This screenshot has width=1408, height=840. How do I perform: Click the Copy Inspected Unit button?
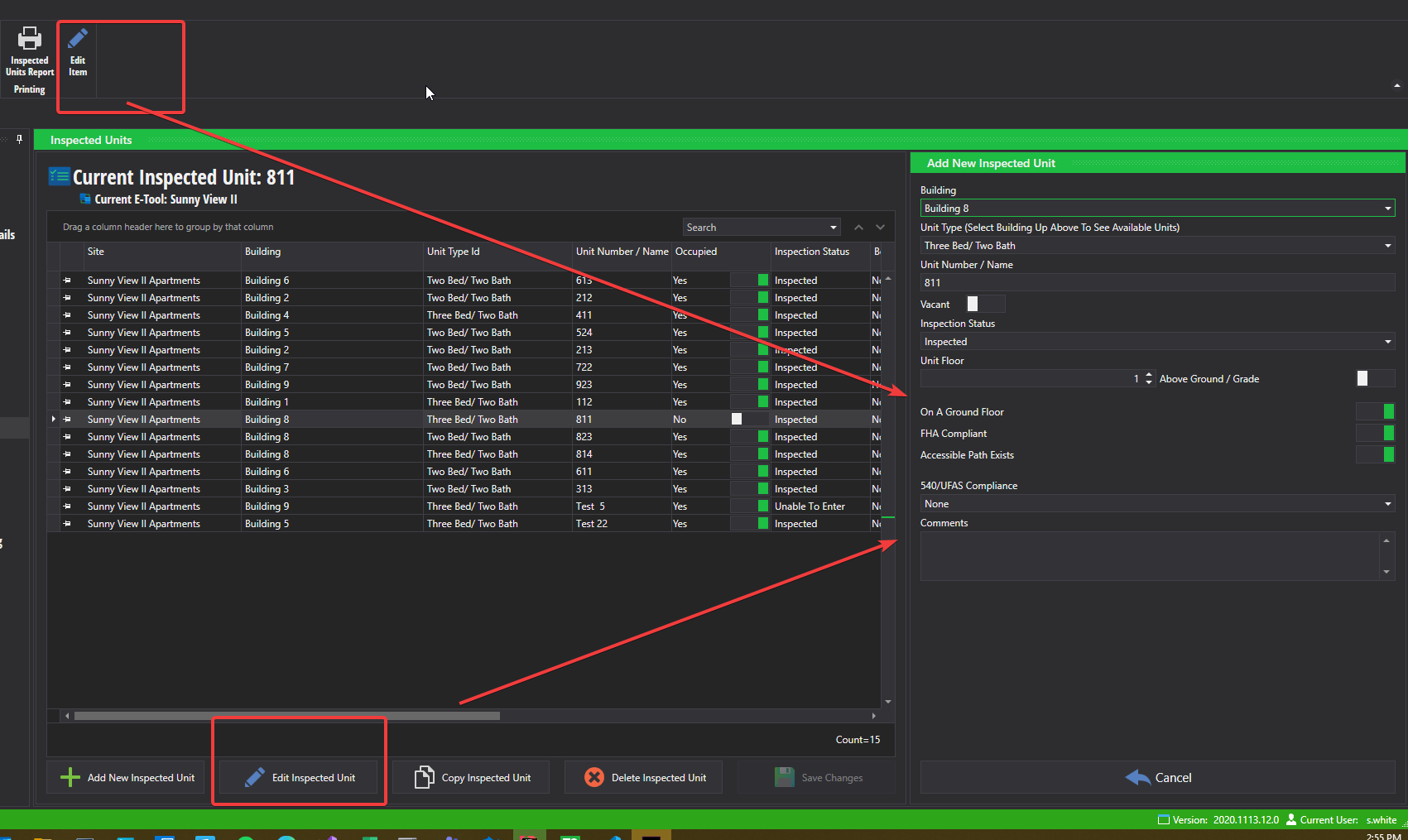[471, 777]
